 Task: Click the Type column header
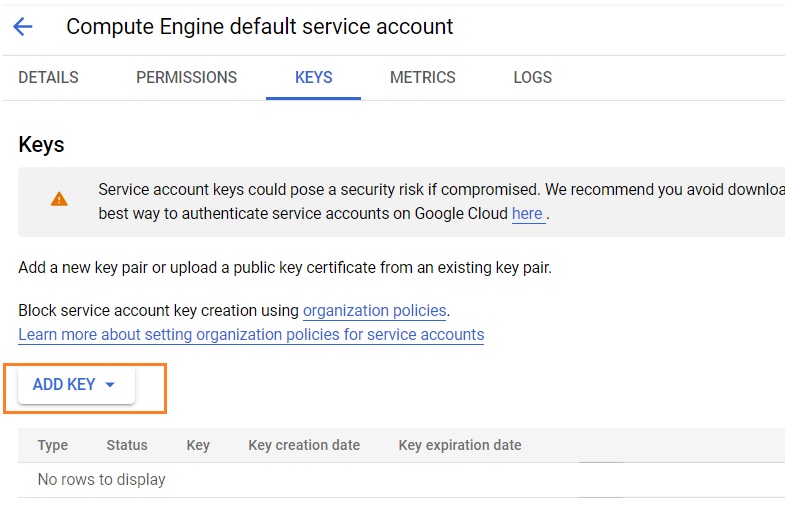coord(53,445)
